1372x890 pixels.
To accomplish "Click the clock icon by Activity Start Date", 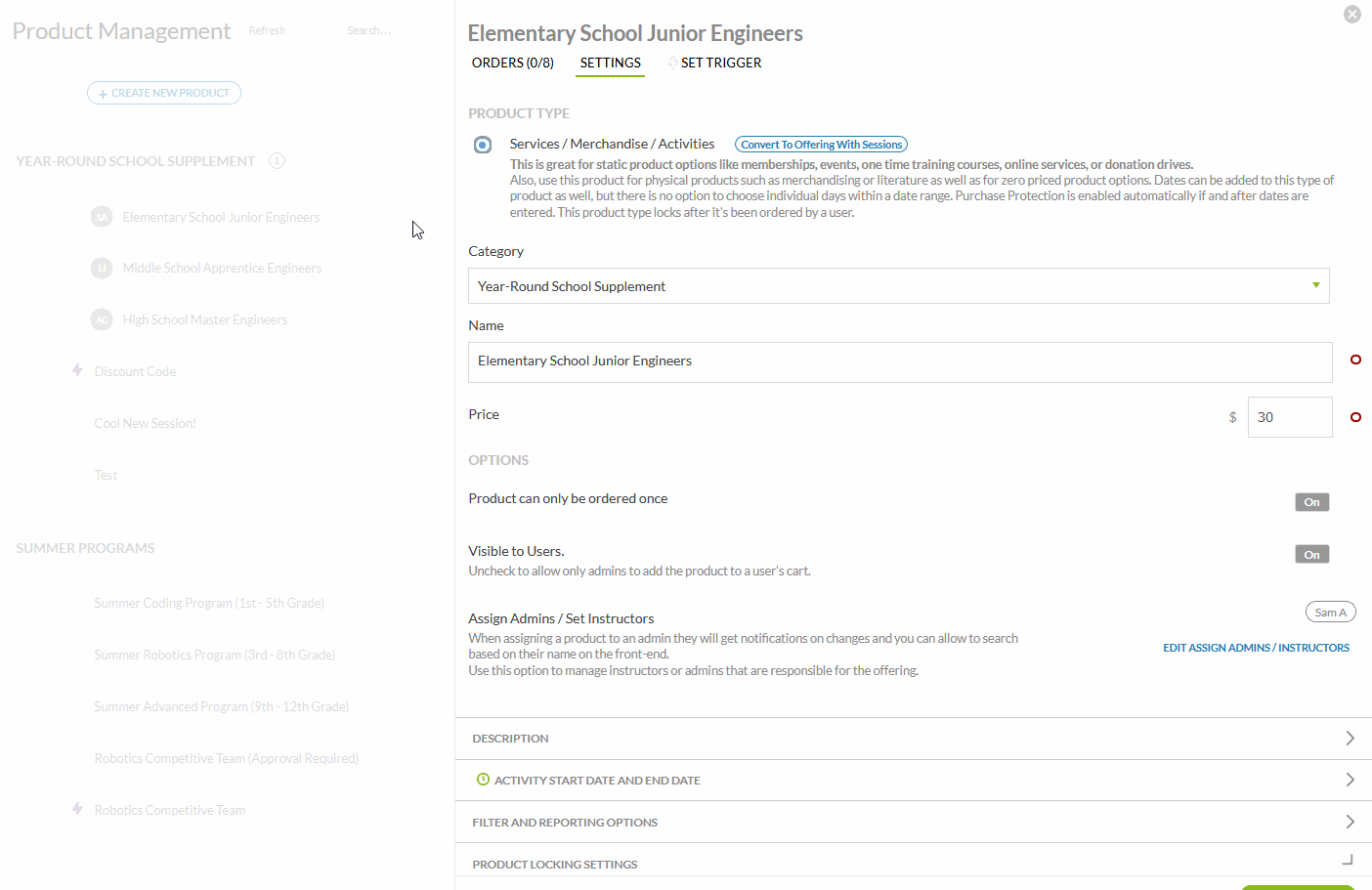I will click(483, 780).
